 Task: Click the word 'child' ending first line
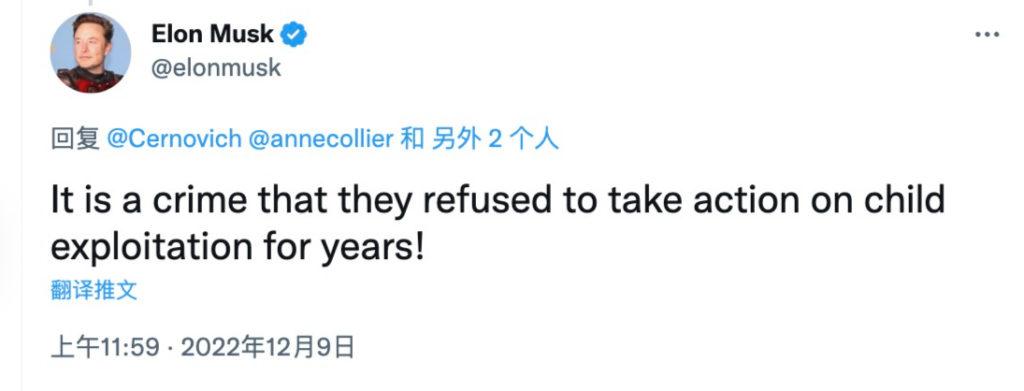[x=902, y=201]
